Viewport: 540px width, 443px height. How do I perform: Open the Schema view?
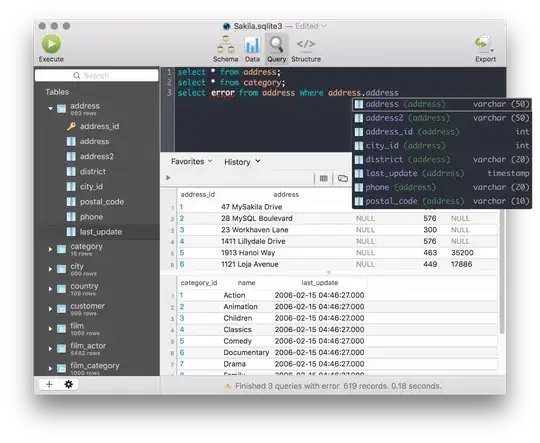[x=226, y=49]
